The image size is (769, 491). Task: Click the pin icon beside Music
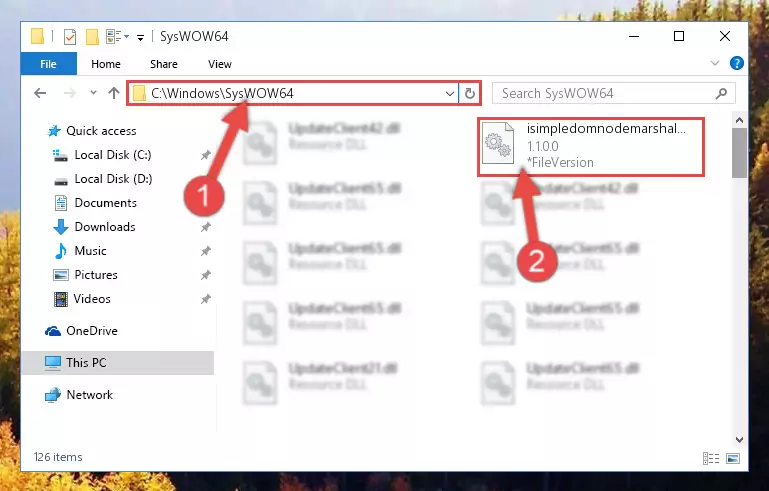click(x=205, y=252)
